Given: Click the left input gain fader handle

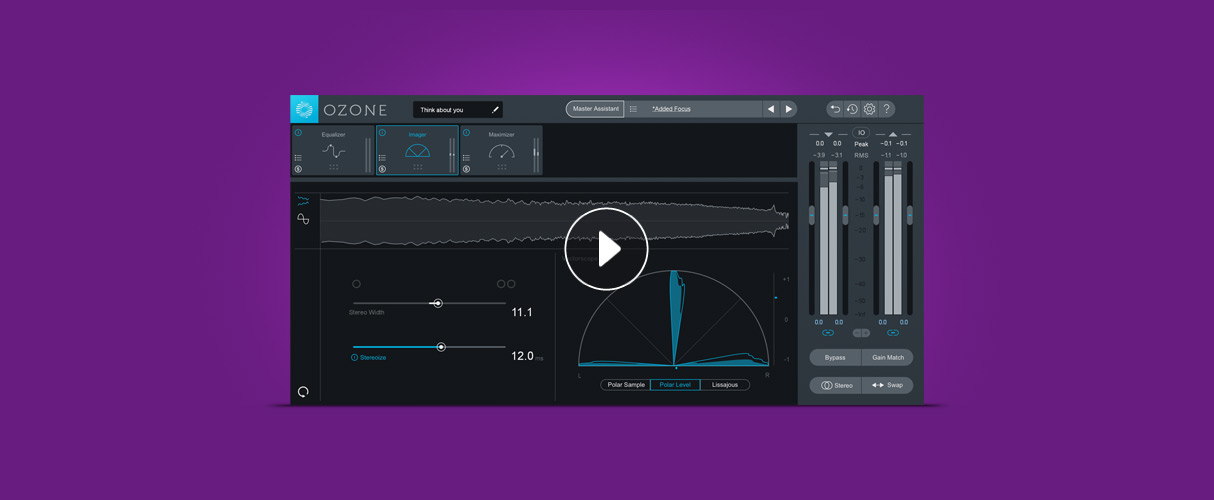Looking at the screenshot, I should tap(812, 214).
